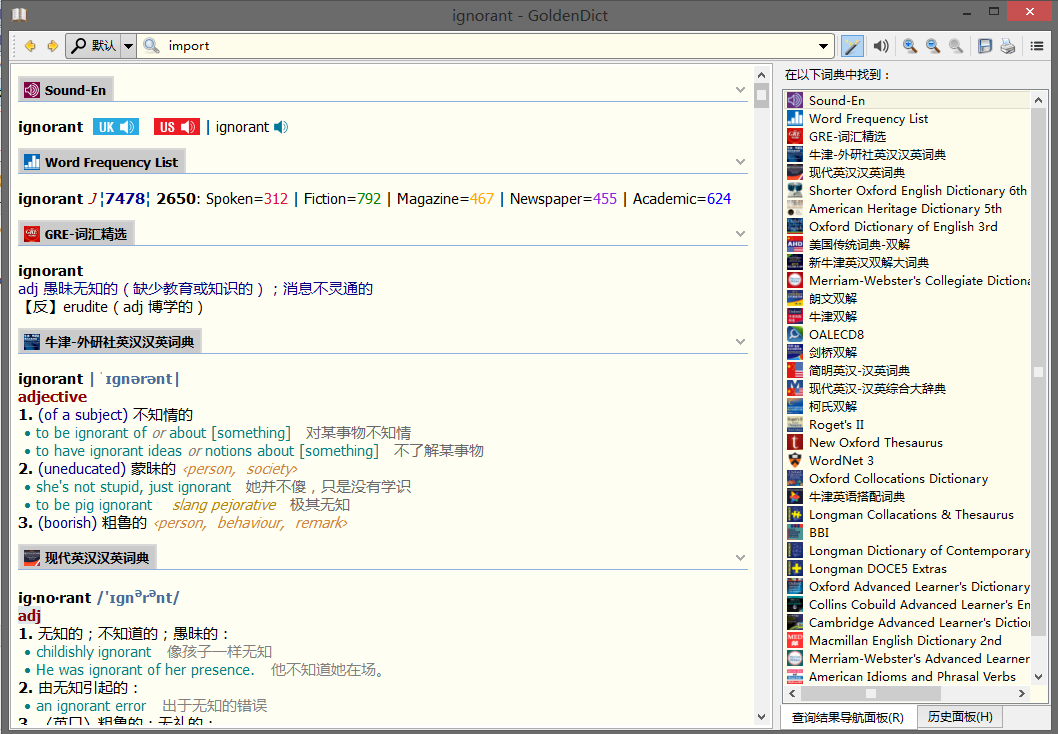
Task: Go back with the left arrow icon
Action: click(30, 46)
